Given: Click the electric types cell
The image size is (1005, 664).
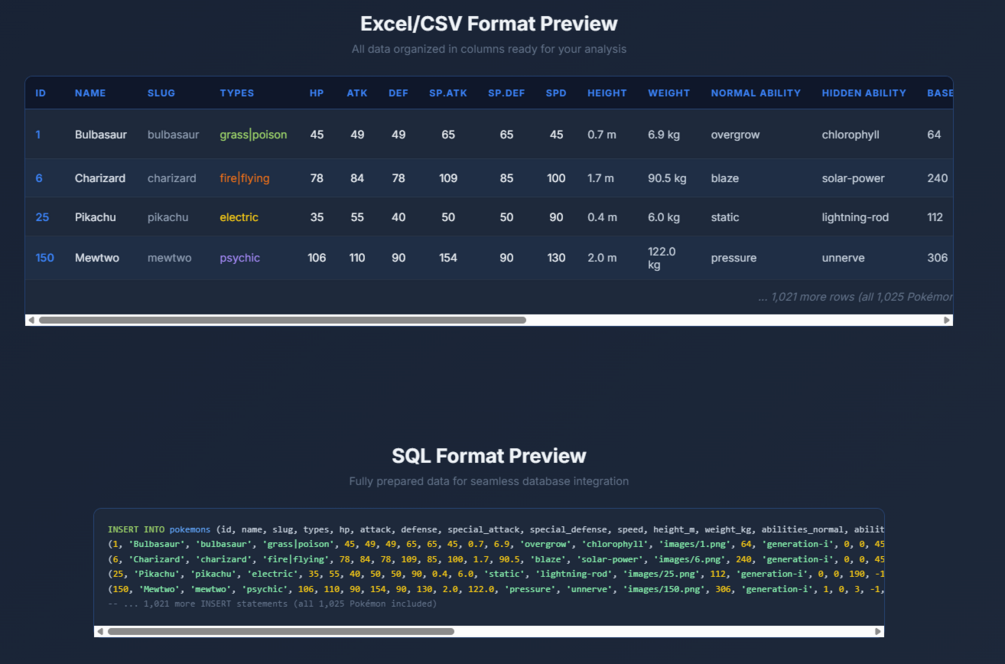Looking at the screenshot, I should [x=239, y=217].
